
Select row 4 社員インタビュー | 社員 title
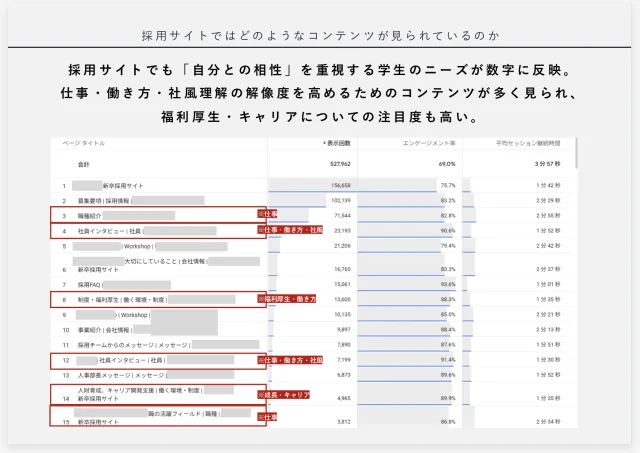point(109,231)
